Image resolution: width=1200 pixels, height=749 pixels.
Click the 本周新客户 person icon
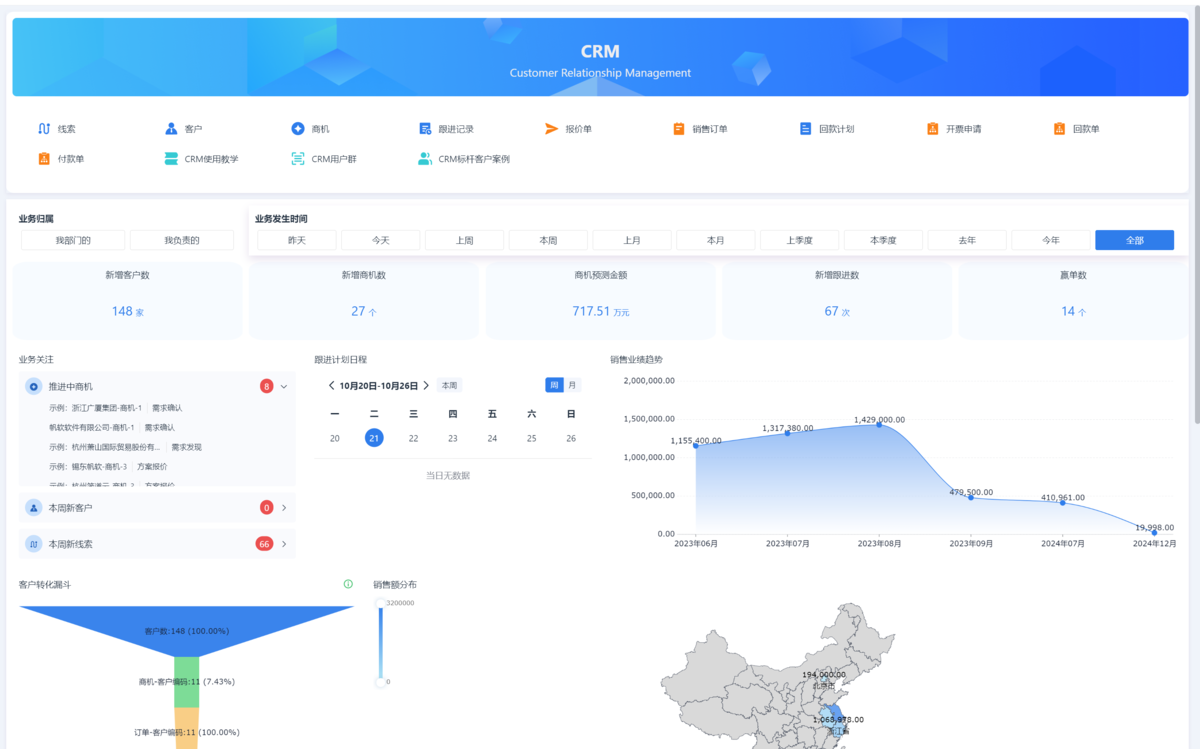tap(33, 508)
